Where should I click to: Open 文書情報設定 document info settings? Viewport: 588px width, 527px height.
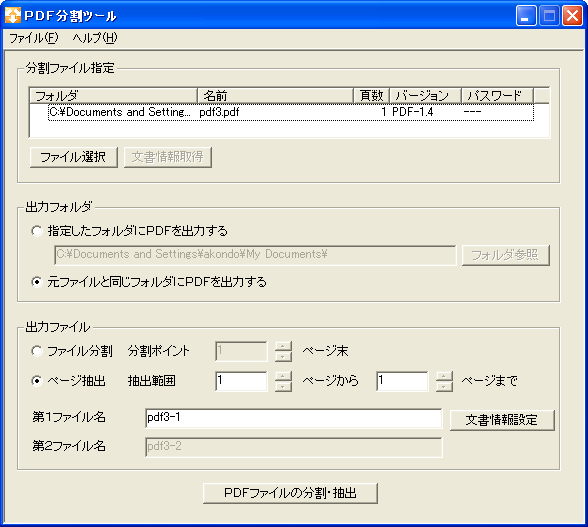(502, 420)
